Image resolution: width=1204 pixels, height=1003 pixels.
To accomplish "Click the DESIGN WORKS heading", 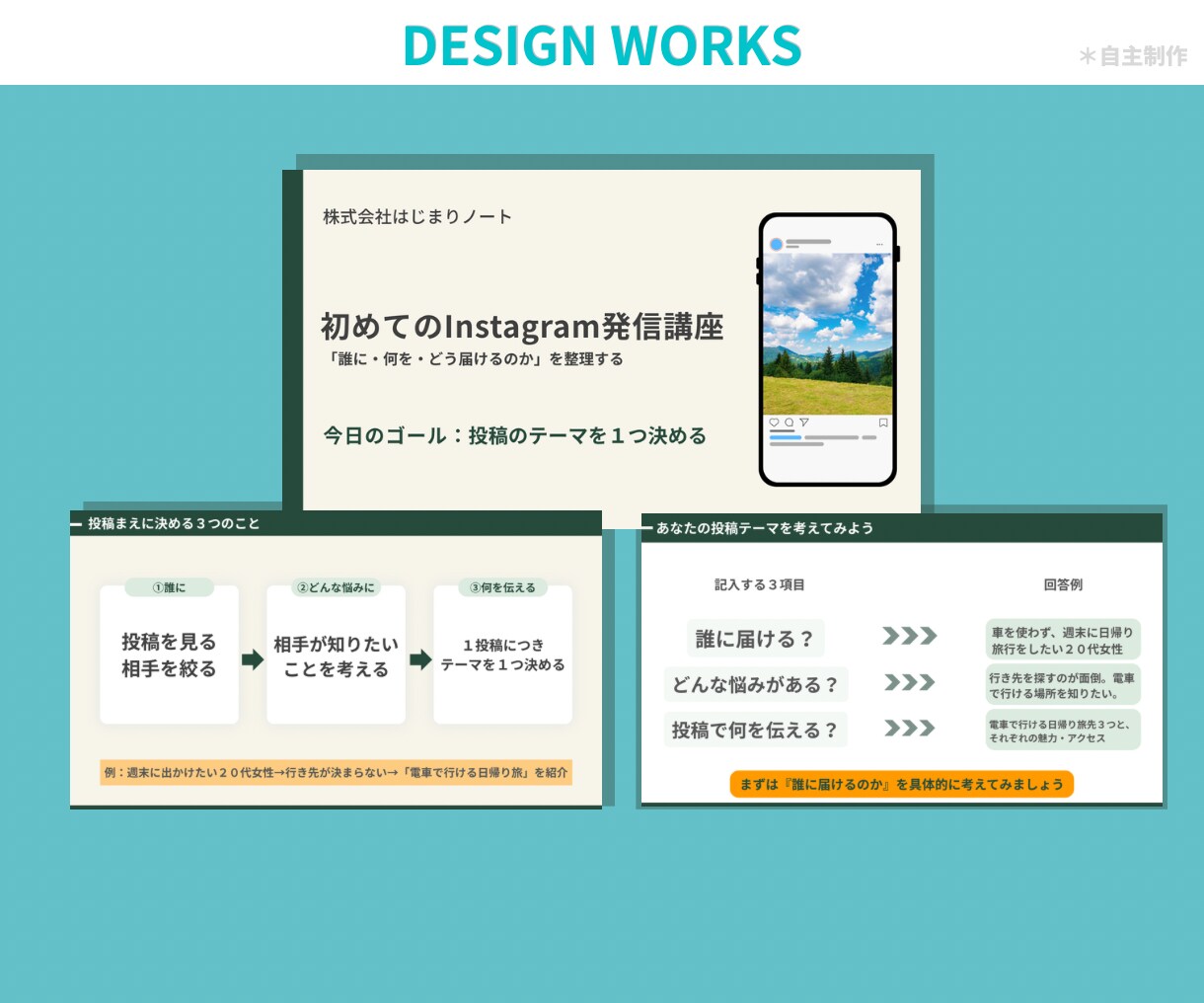I will coord(602,45).
